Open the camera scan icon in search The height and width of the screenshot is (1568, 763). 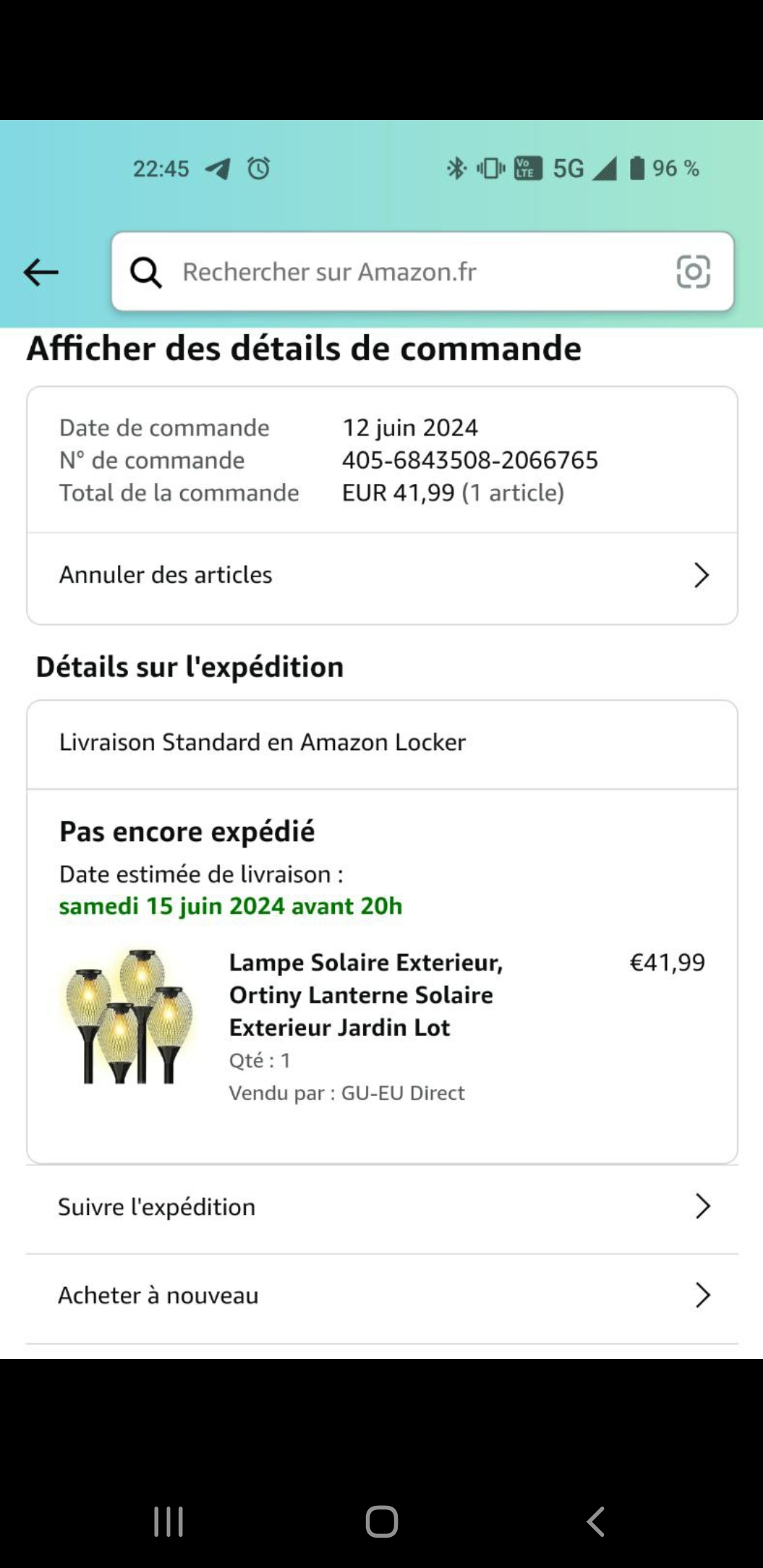tap(693, 272)
